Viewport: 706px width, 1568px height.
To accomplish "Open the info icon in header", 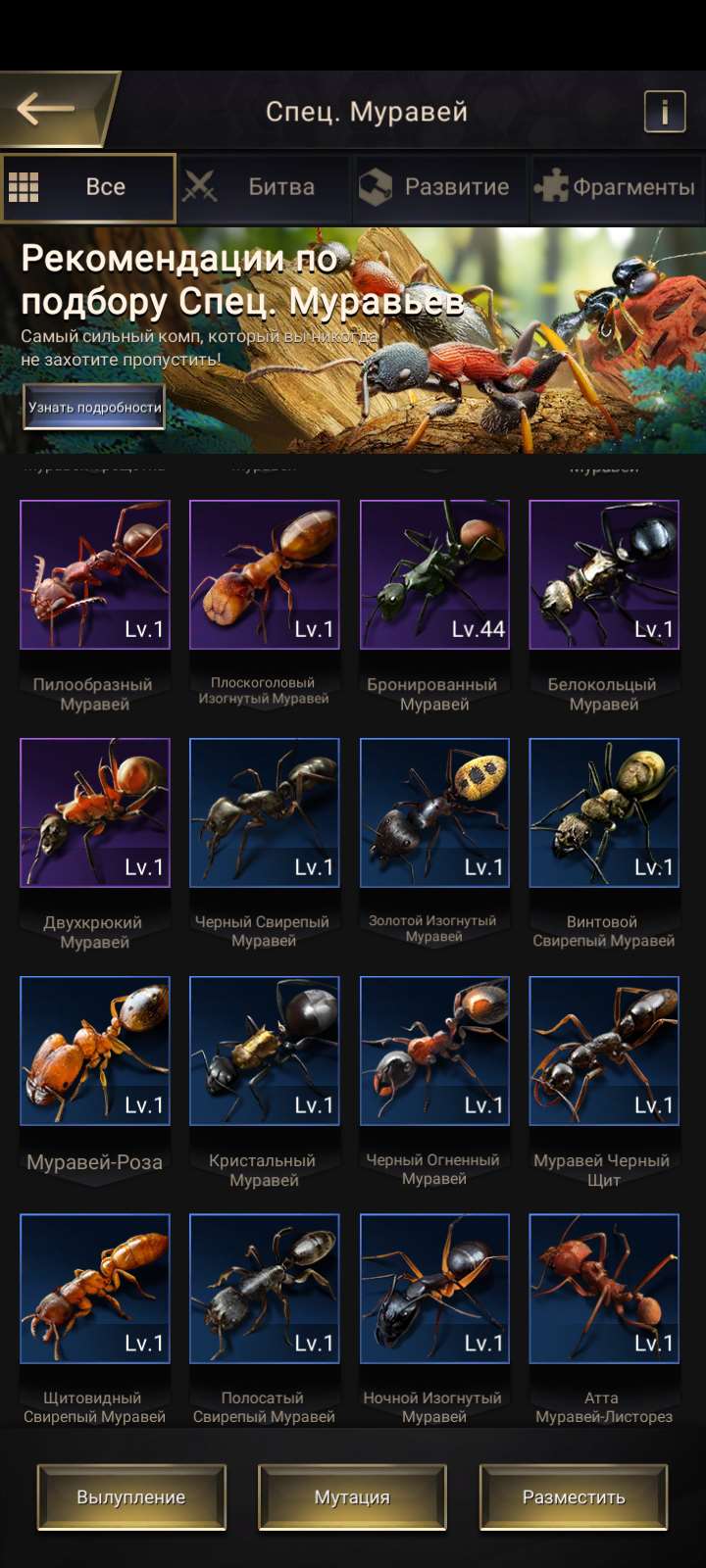I will pyautogui.click(x=664, y=111).
